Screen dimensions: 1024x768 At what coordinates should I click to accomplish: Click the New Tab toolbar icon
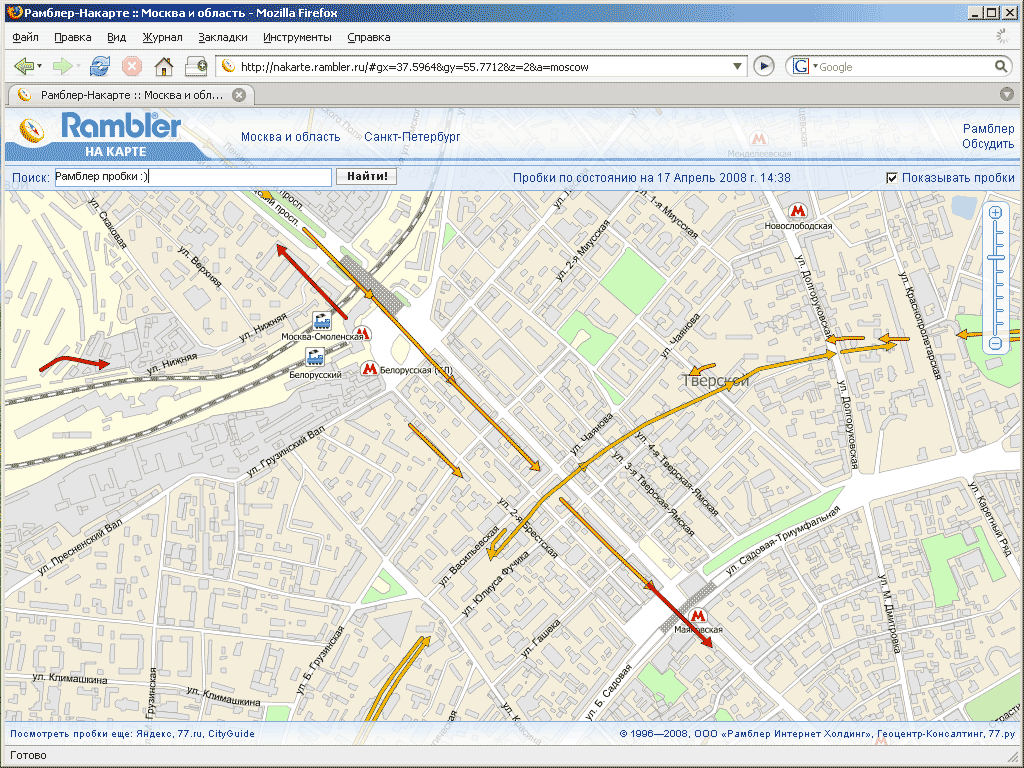click(x=196, y=66)
